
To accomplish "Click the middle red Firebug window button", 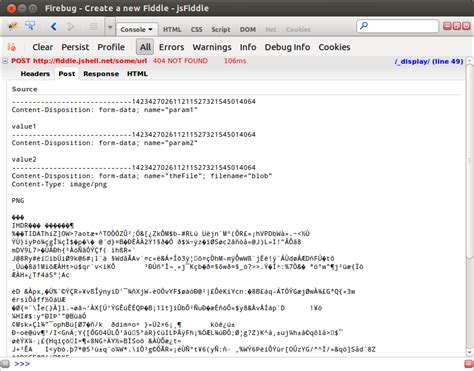I will click(x=457, y=26).
